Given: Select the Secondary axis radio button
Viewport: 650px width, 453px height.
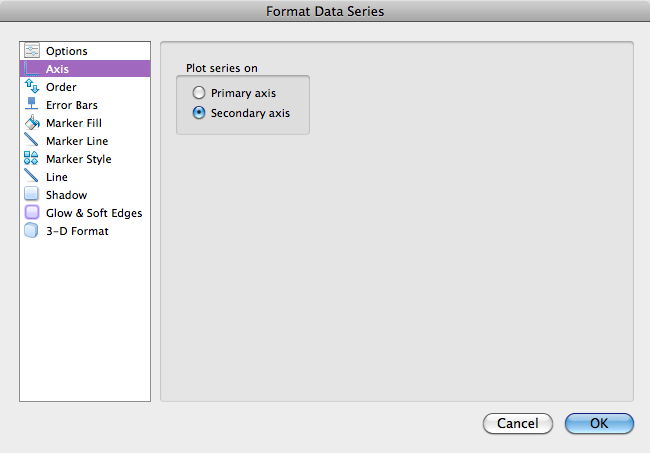Looking at the screenshot, I should (200, 113).
